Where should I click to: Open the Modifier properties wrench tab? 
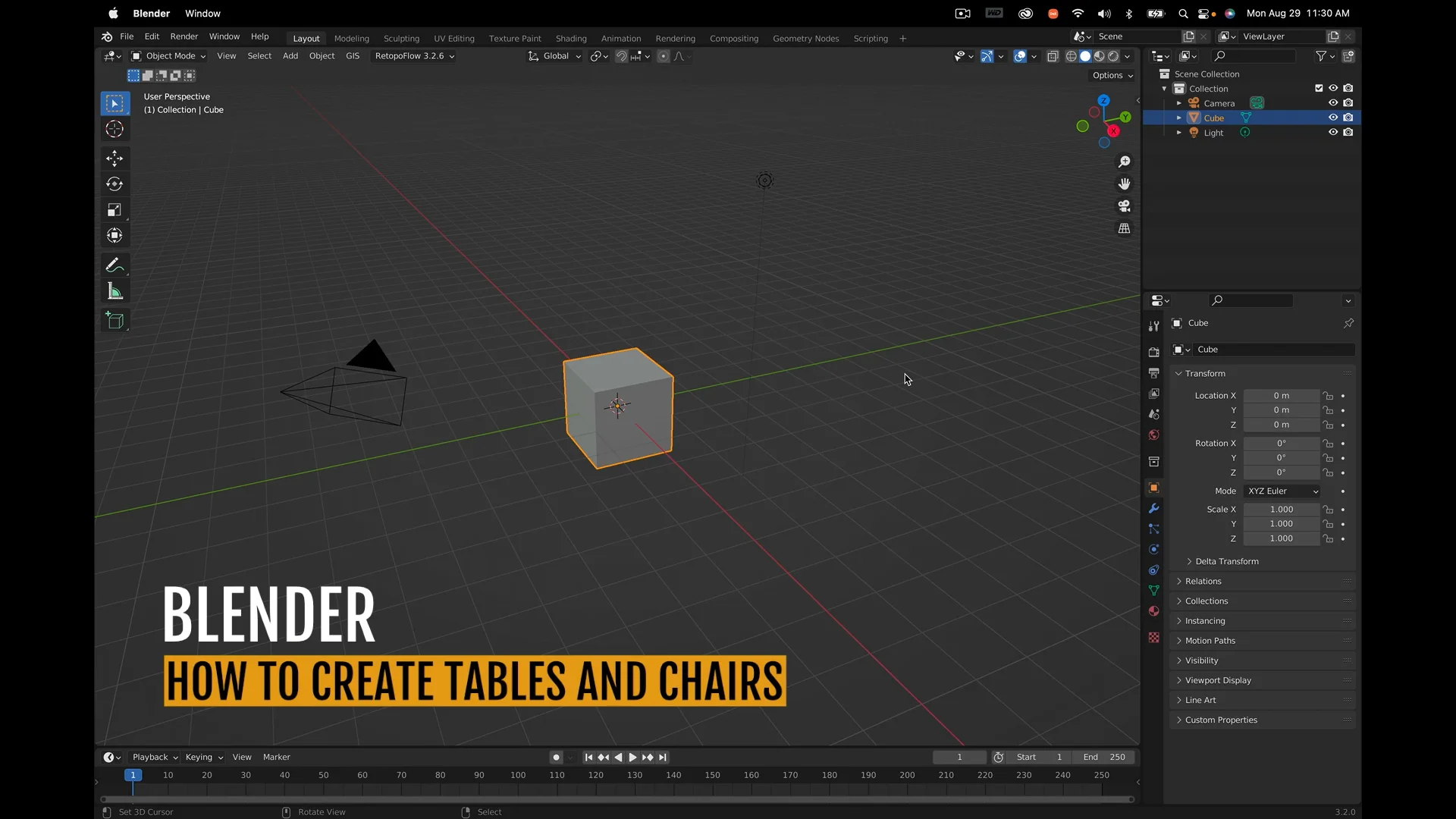point(1153,508)
